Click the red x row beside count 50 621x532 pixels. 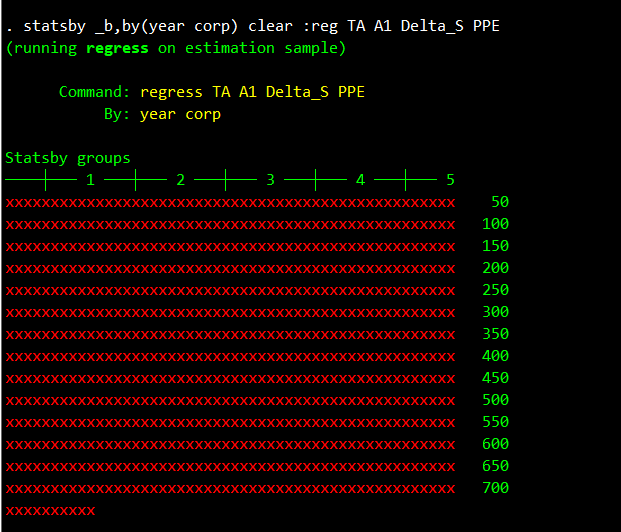click(x=230, y=203)
